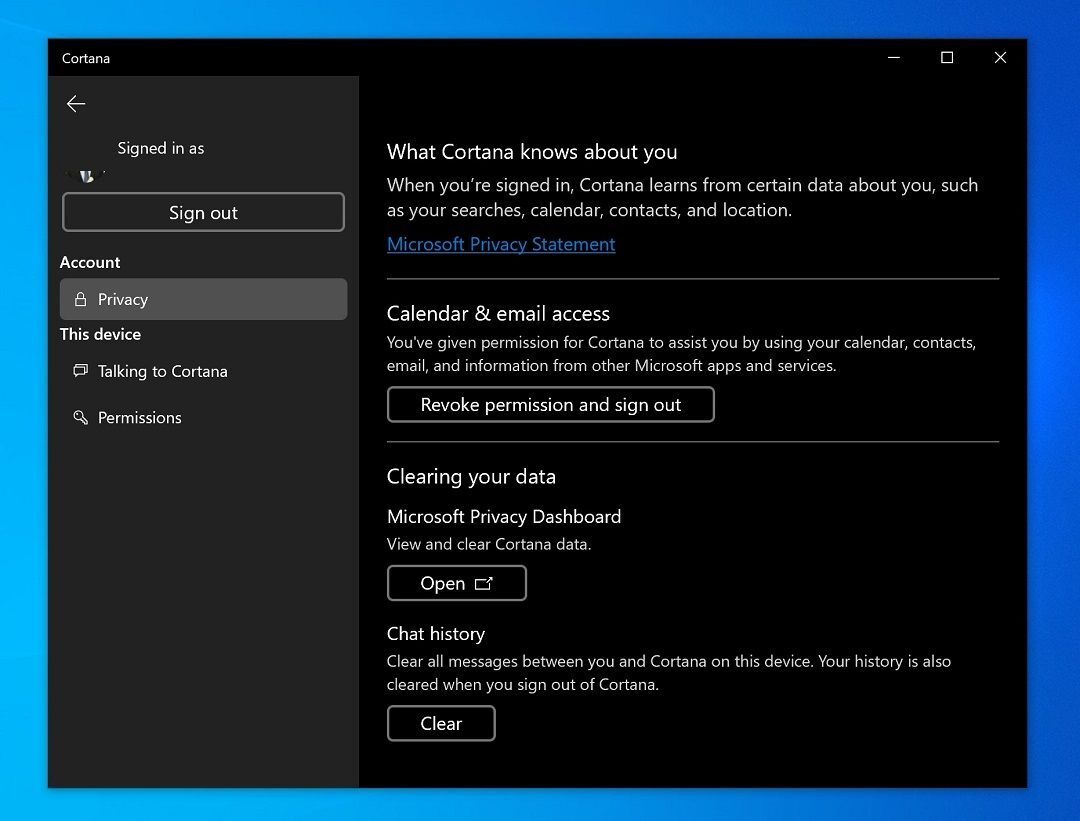Click the key icon next to Permissions
This screenshot has width=1080, height=821.
pos(81,418)
